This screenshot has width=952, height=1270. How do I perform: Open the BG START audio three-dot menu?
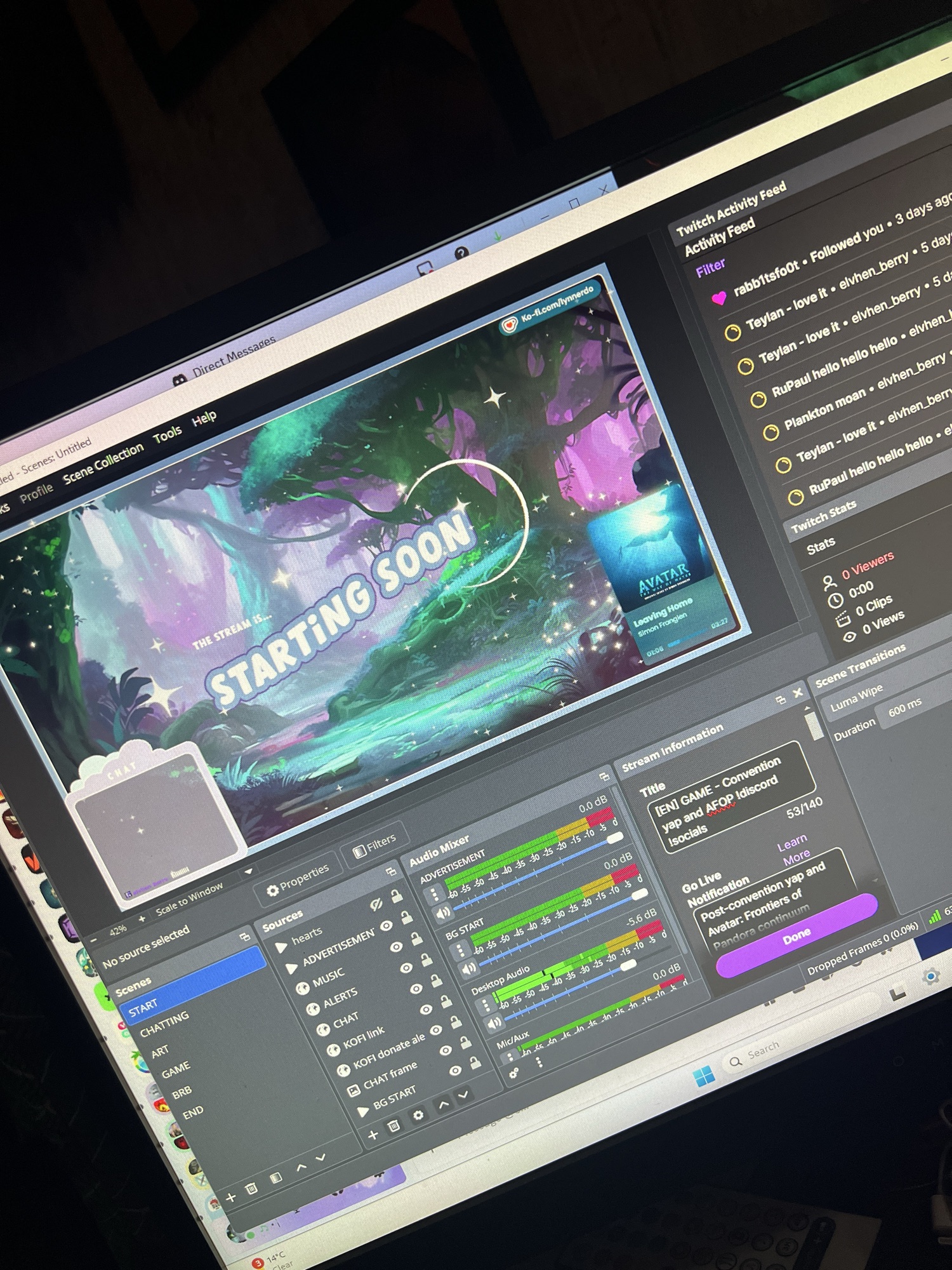pyautogui.click(x=461, y=951)
